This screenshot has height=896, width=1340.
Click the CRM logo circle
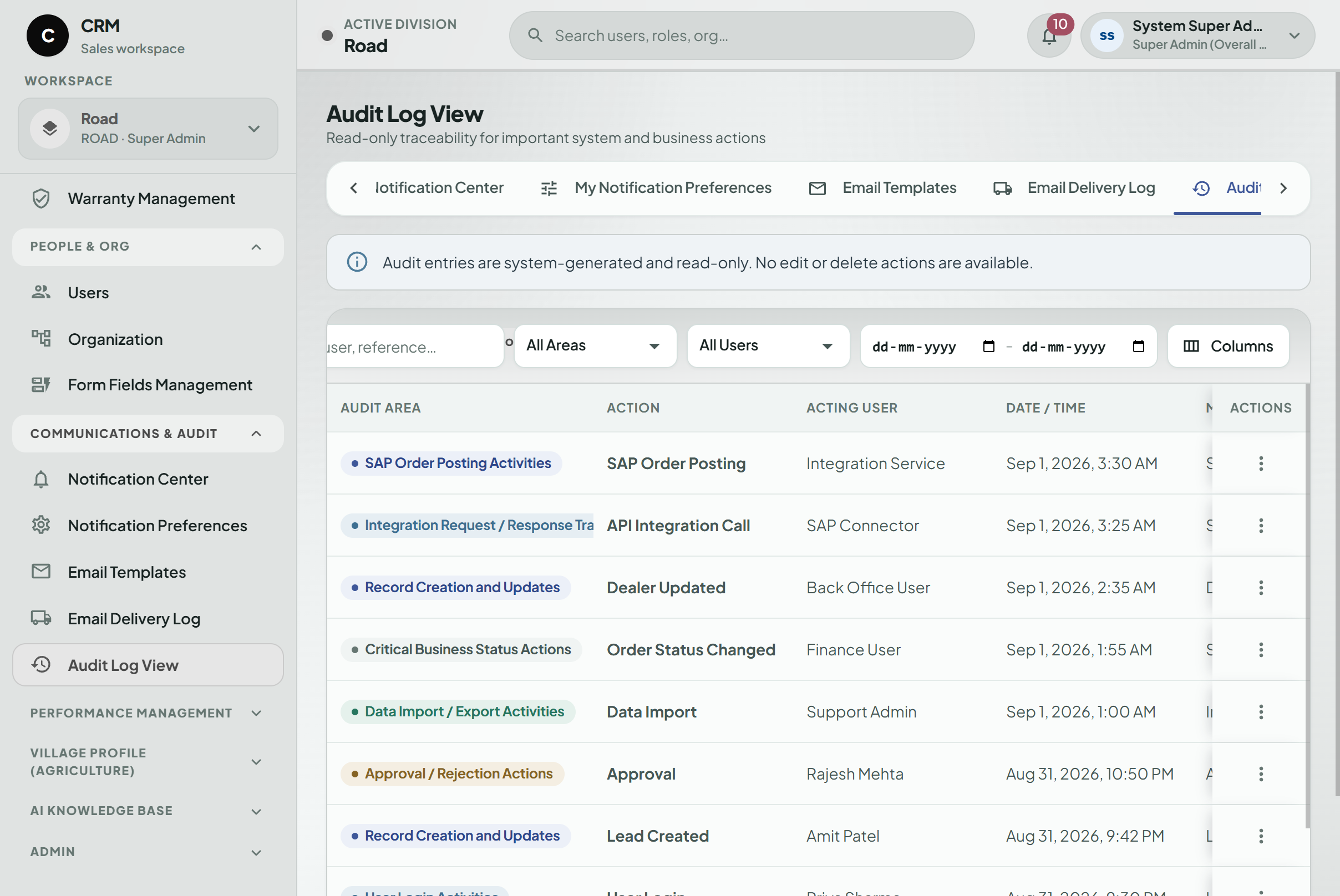pos(48,35)
